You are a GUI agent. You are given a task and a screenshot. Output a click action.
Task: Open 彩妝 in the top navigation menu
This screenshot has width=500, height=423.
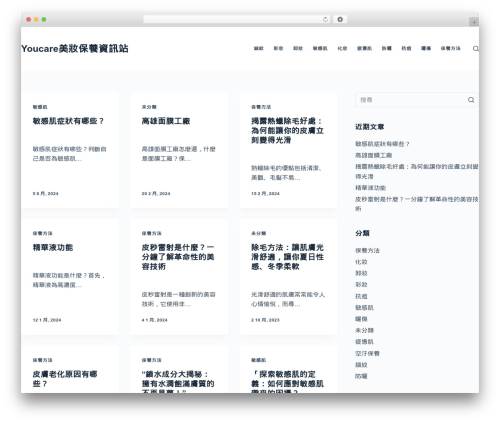tap(278, 49)
